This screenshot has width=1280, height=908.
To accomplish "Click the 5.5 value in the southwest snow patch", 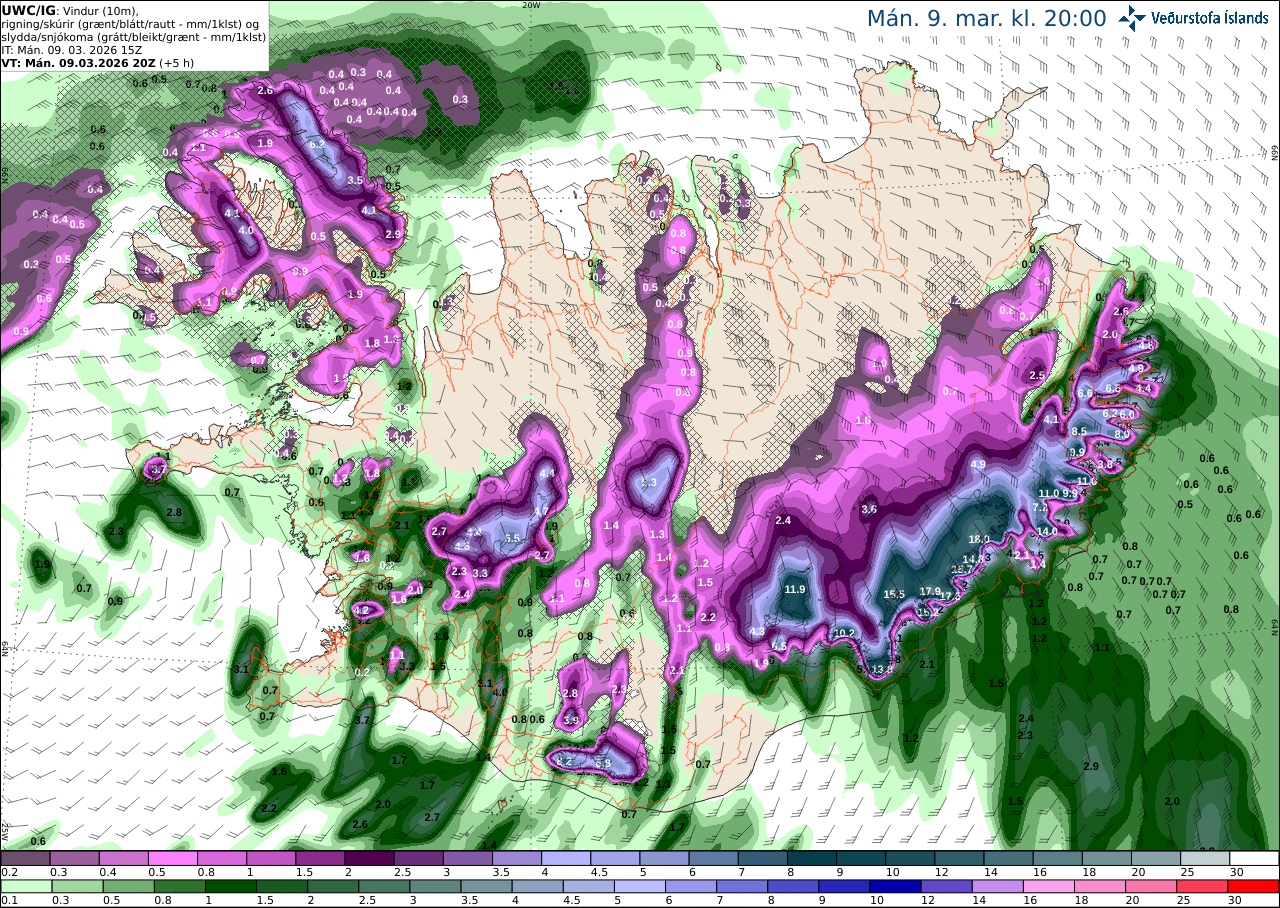I will 513,538.
